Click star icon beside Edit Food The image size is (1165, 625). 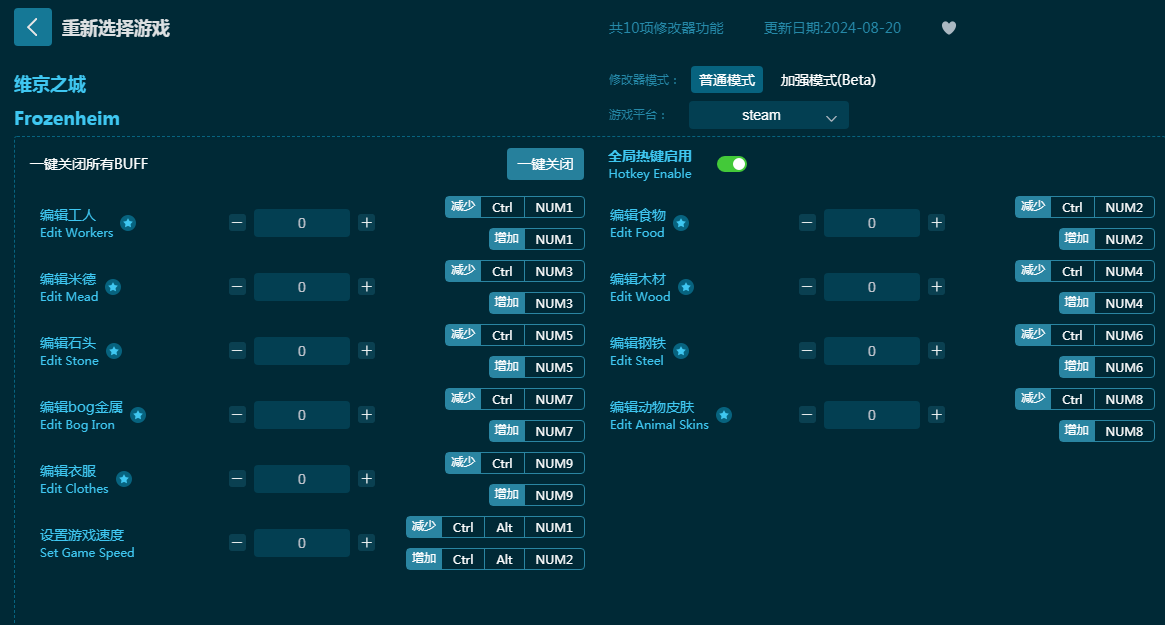[x=681, y=223]
